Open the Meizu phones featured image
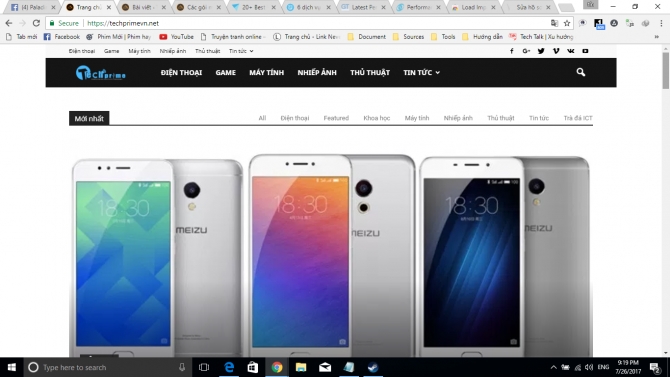Viewport: 670px width, 377px height. coord(331,255)
